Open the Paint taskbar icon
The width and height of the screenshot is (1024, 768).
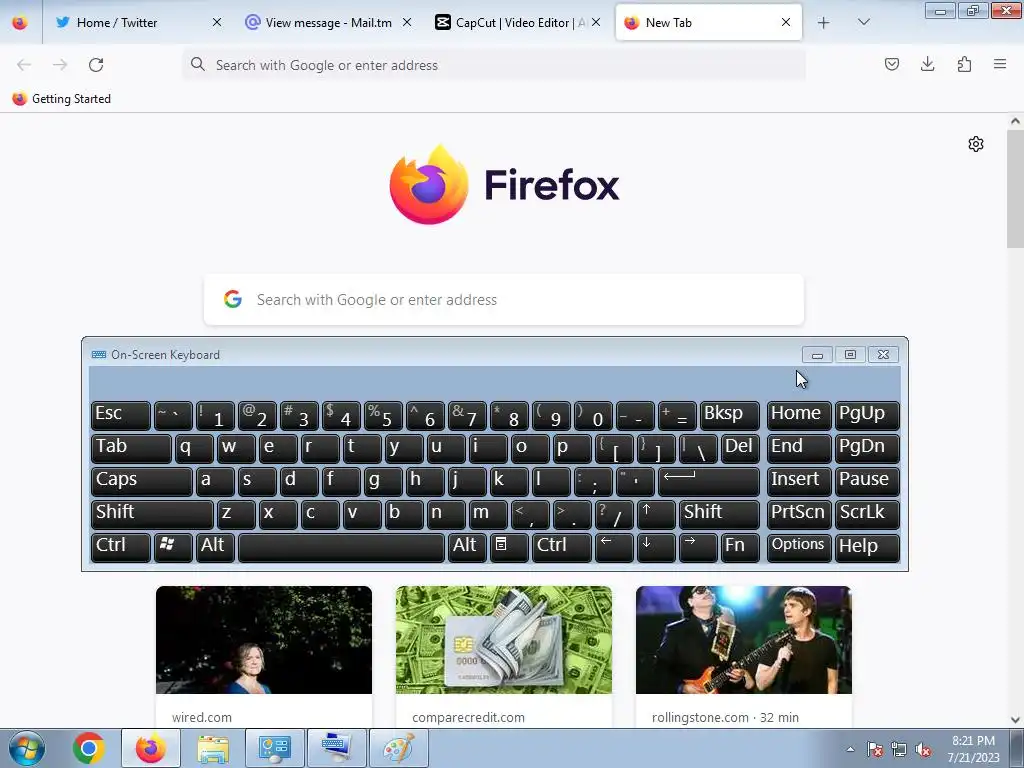(398, 748)
